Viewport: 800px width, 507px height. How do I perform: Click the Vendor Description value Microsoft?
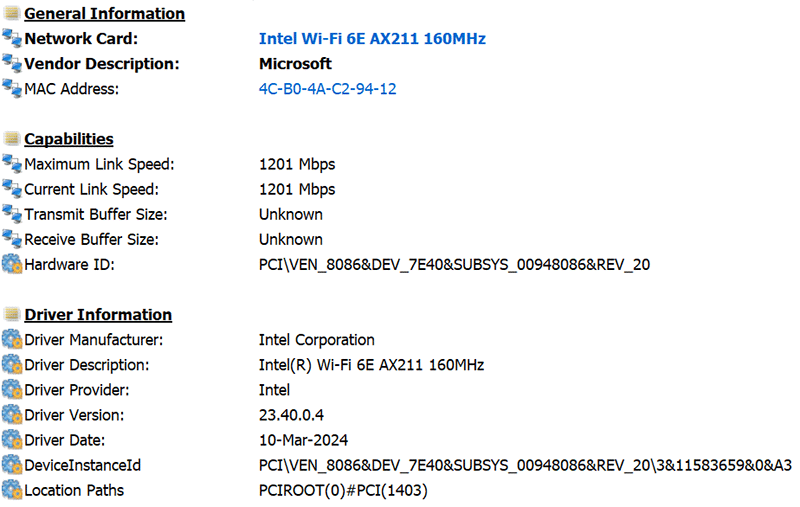click(295, 64)
